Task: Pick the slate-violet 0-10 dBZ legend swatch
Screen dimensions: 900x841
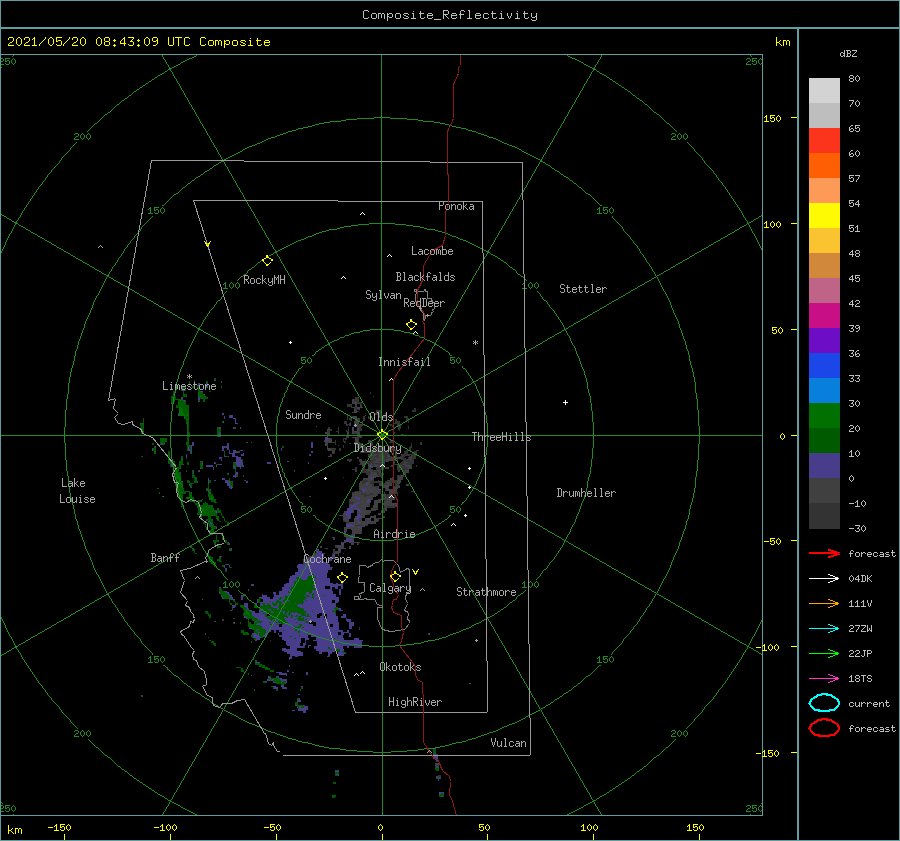Action: 824,465
